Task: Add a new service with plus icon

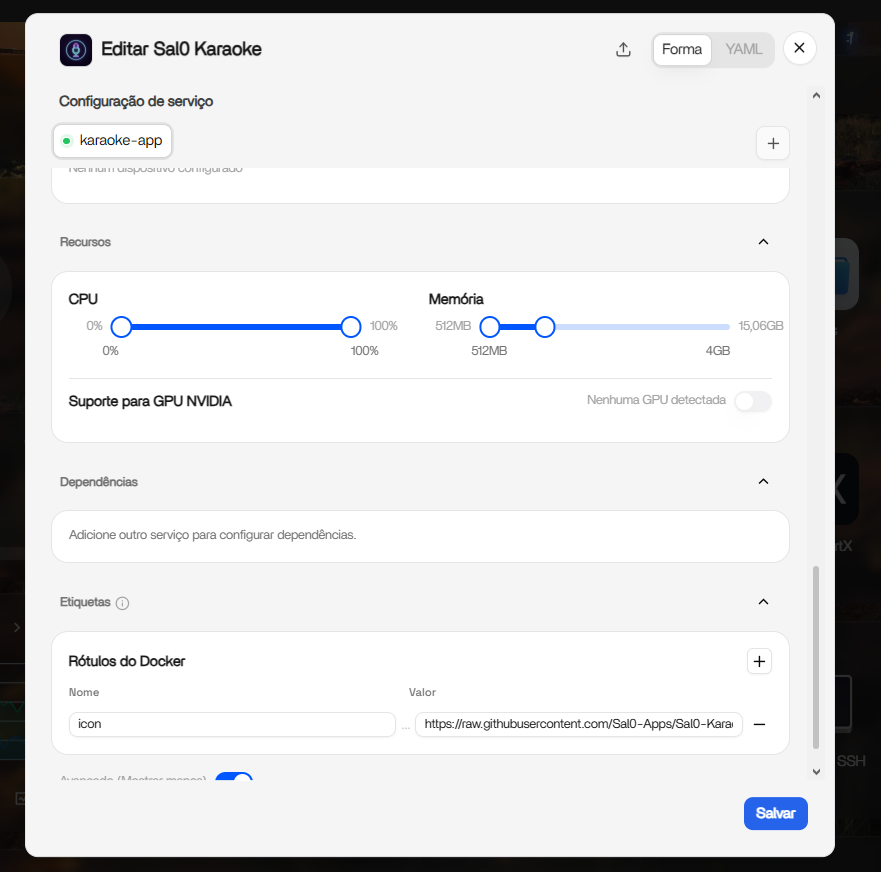Action: [773, 143]
